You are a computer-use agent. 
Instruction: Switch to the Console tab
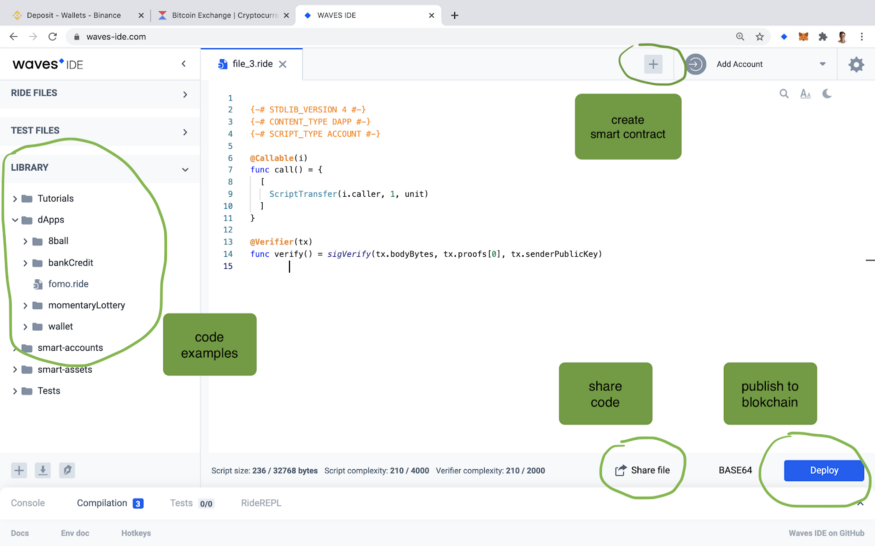click(x=28, y=503)
